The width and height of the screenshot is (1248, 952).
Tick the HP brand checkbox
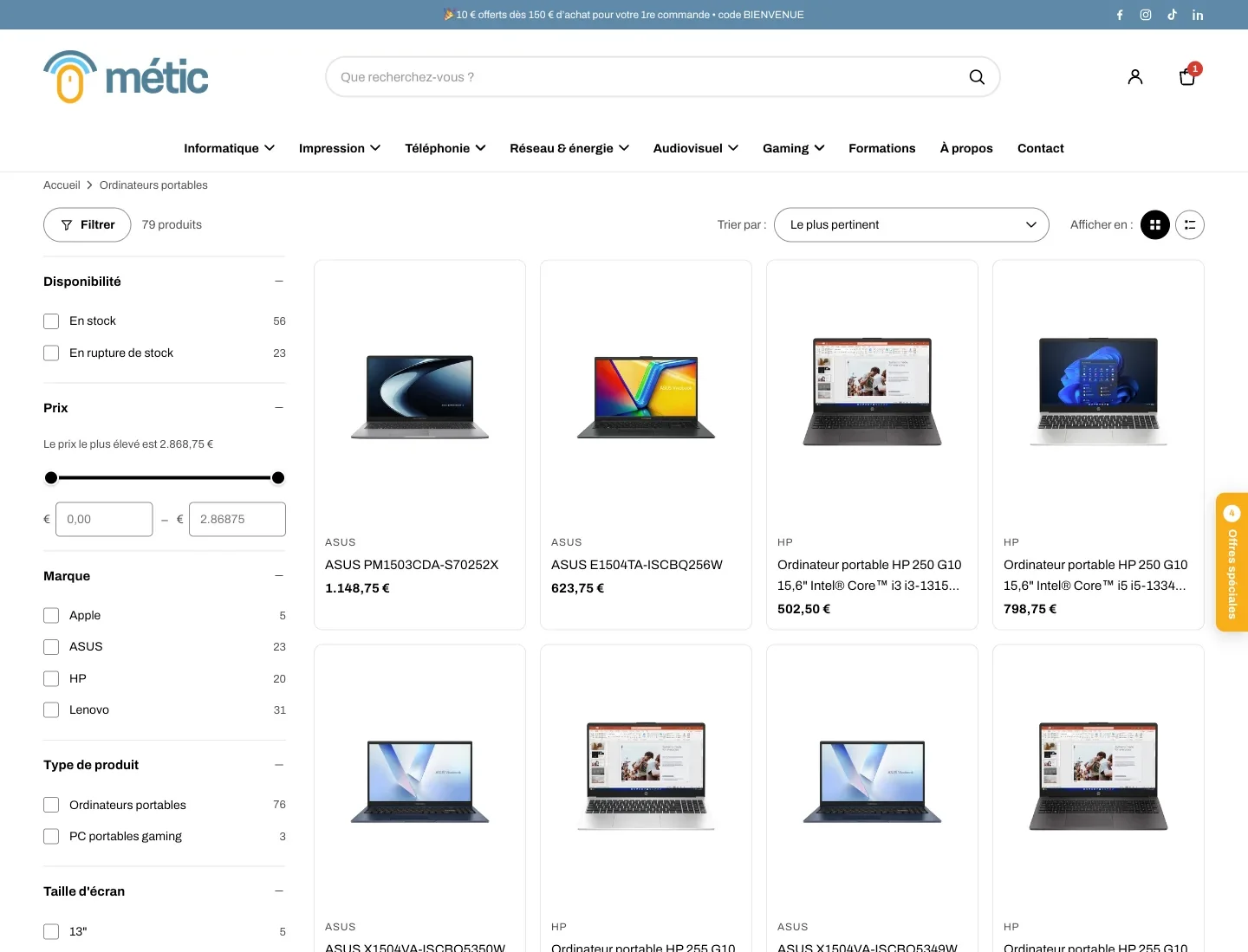(x=51, y=679)
